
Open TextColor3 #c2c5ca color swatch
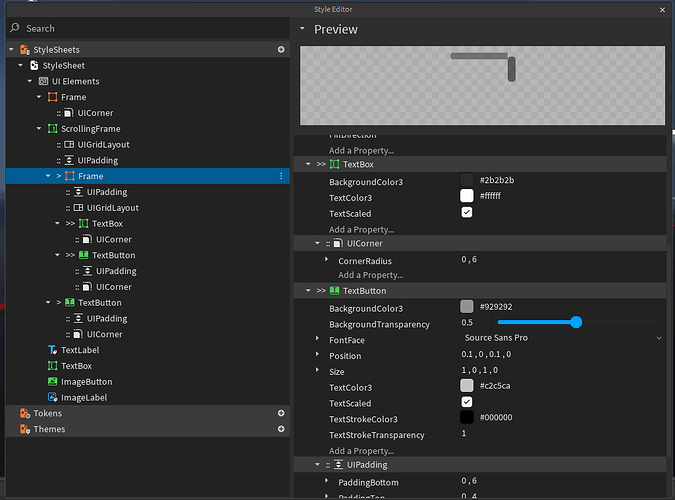467,386
